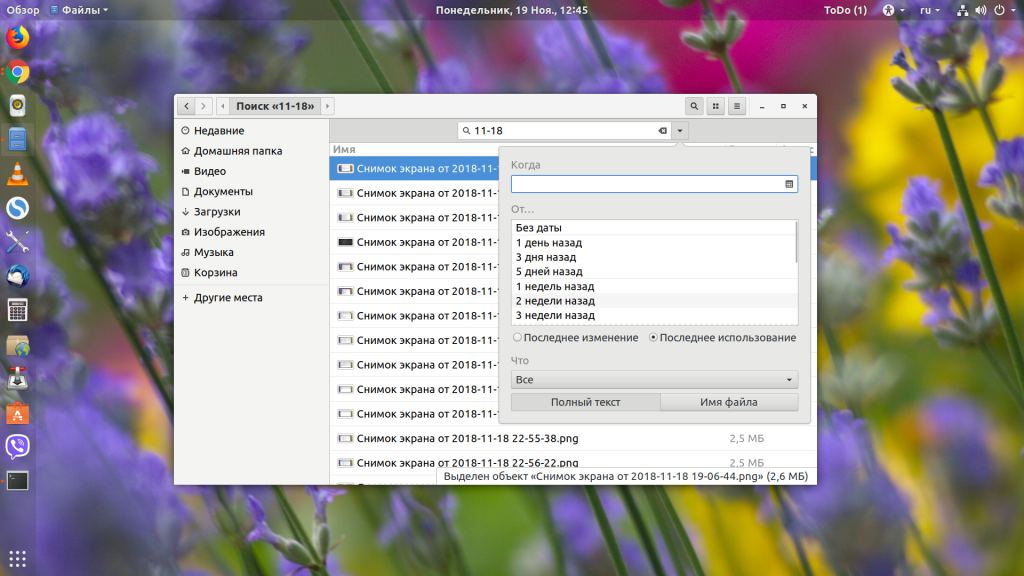
Task: Click the scrollbar of the date list
Action: (x=796, y=242)
